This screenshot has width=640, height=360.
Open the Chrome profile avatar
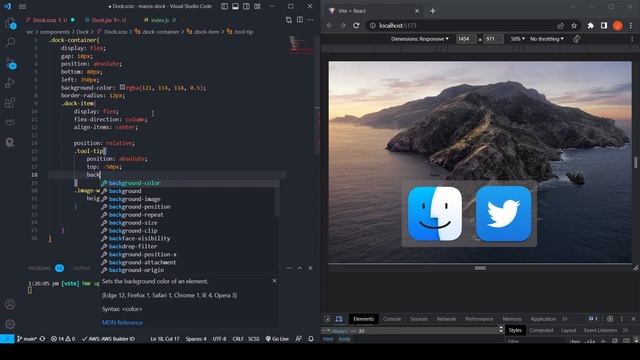pyautogui.click(x=618, y=25)
